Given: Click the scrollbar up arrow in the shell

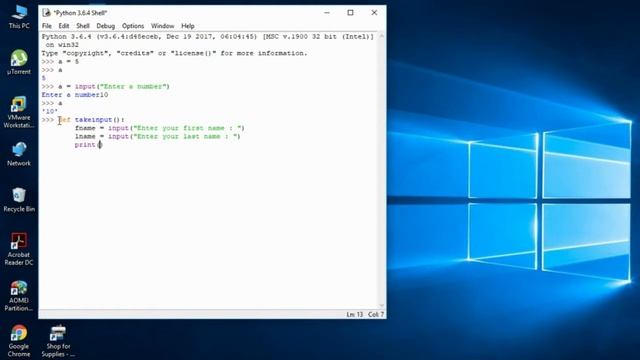Looking at the screenshot, I should click(x=382, y=36).
